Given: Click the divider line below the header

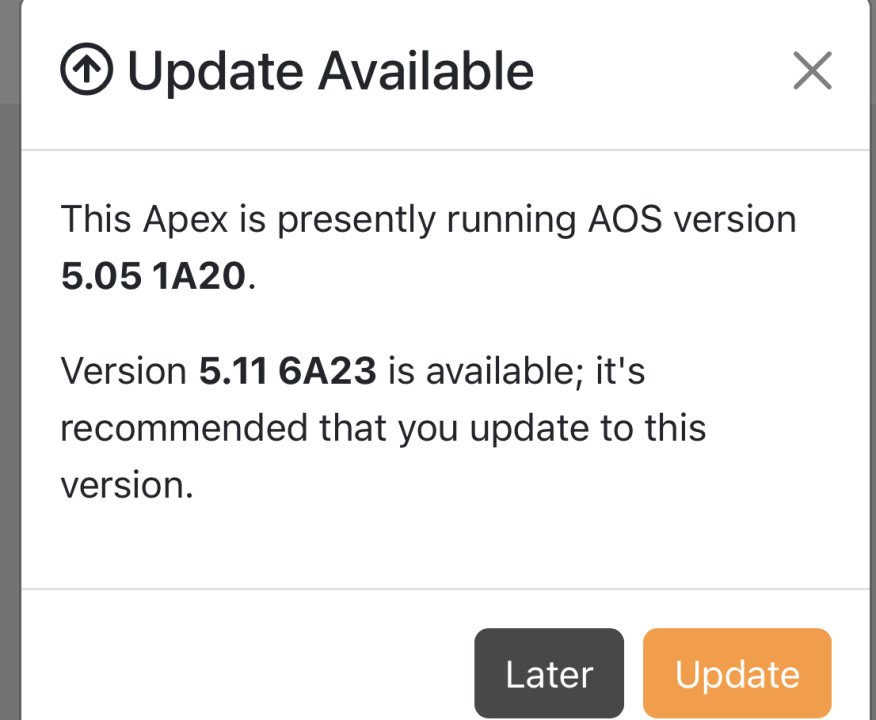Looking at the screenshot, I should pyautogui.click(x=445, y=150).
